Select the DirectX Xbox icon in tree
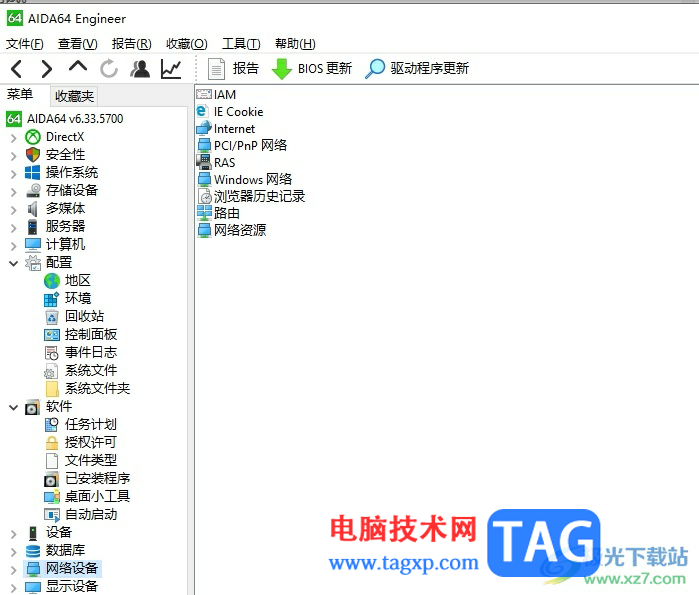The image size is (699, 595). point(33,137)
